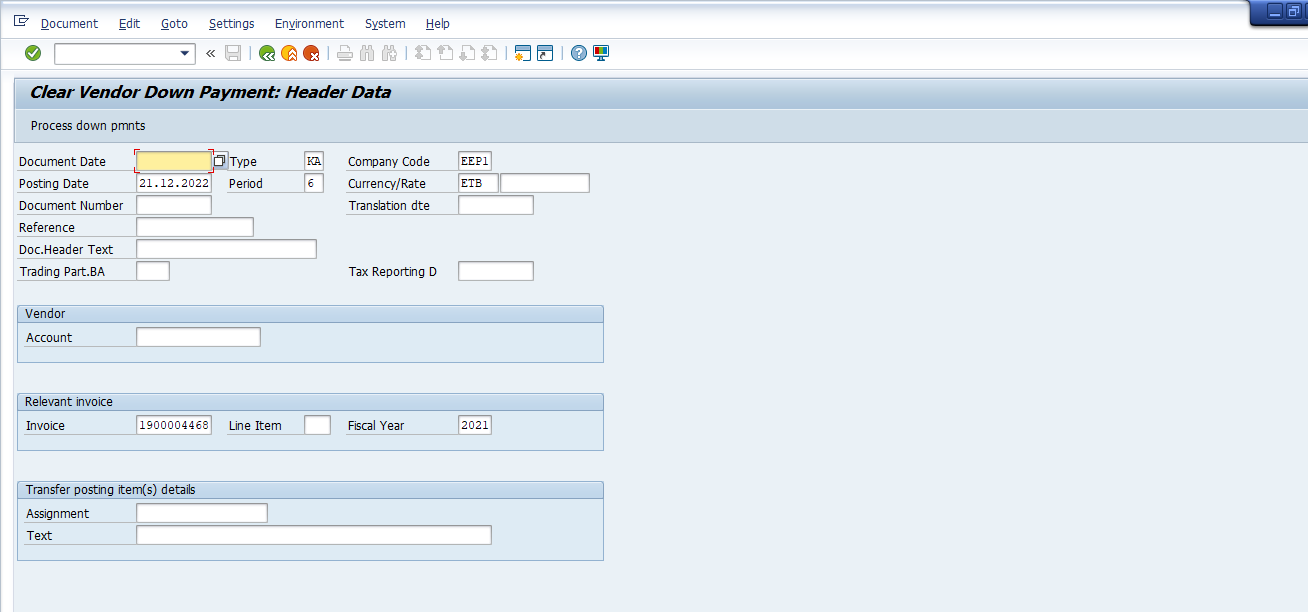Open the SAP window menu icon at the far left of the menu bar

[21, 22]
